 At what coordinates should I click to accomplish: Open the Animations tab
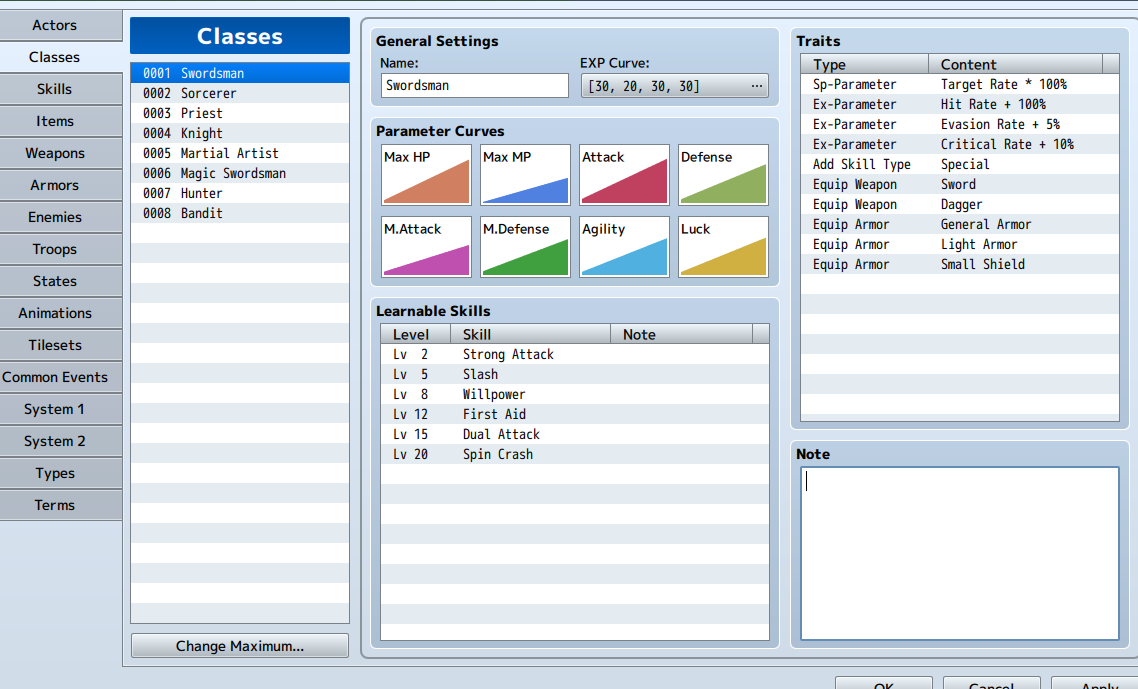(x=61, y=313)
